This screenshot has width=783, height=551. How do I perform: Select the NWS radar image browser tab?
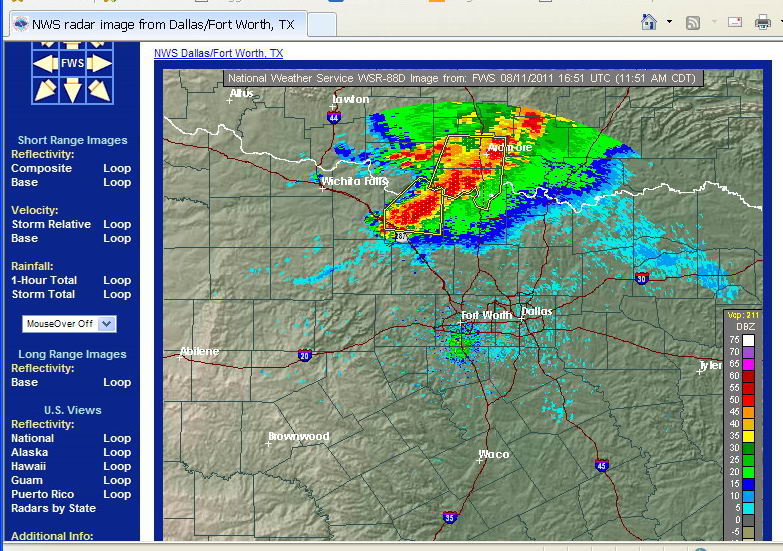(156, 24)
